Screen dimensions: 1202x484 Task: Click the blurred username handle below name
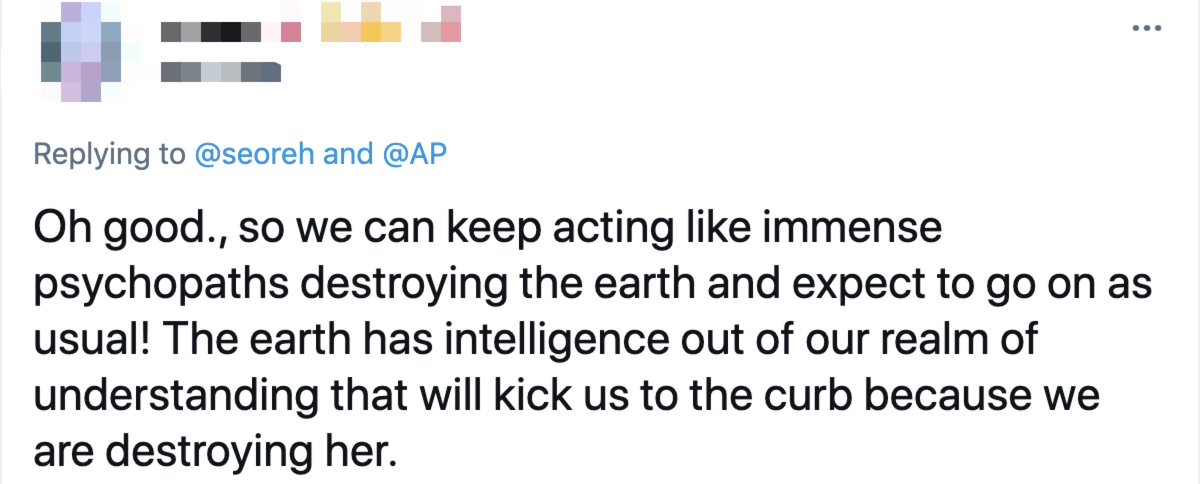tap(221, 71)
